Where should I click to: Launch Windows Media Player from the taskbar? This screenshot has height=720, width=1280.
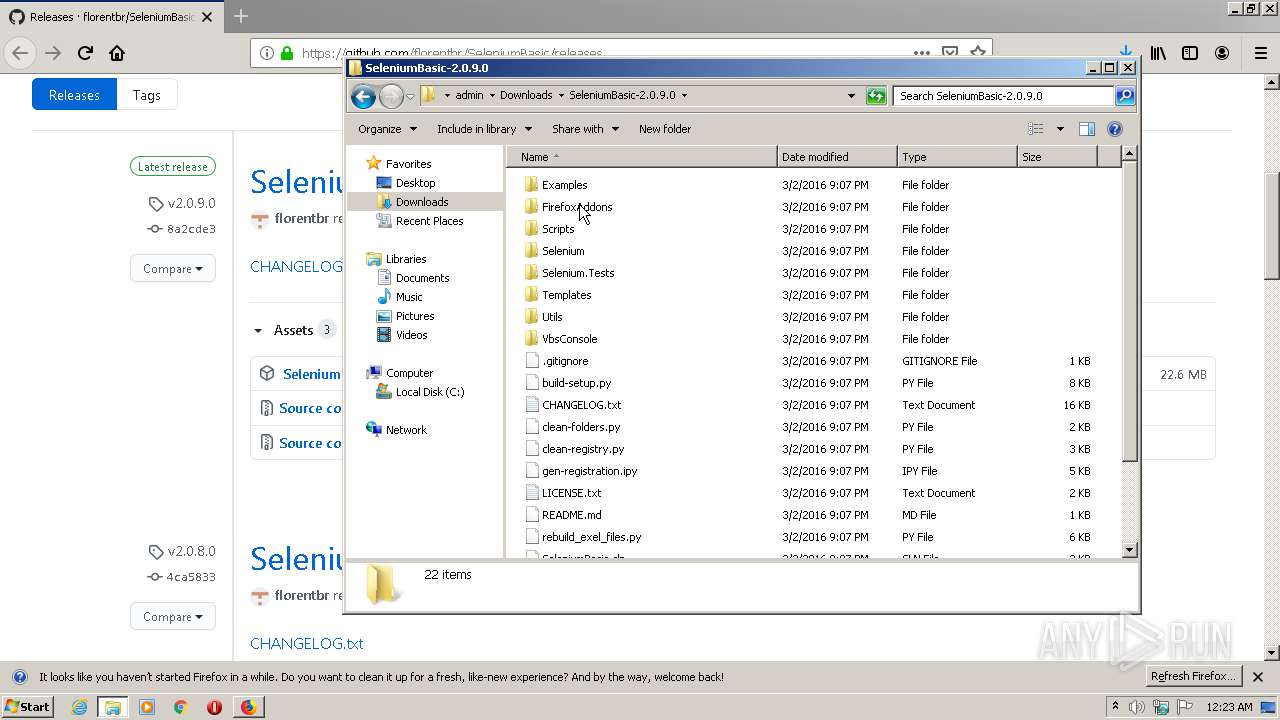click(147, 707)
